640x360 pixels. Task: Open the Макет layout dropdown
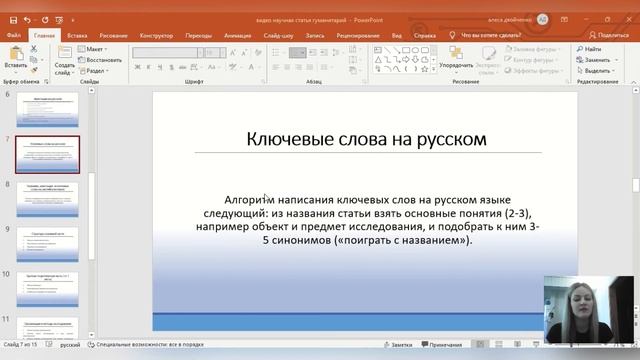click(x=93, y=49)
